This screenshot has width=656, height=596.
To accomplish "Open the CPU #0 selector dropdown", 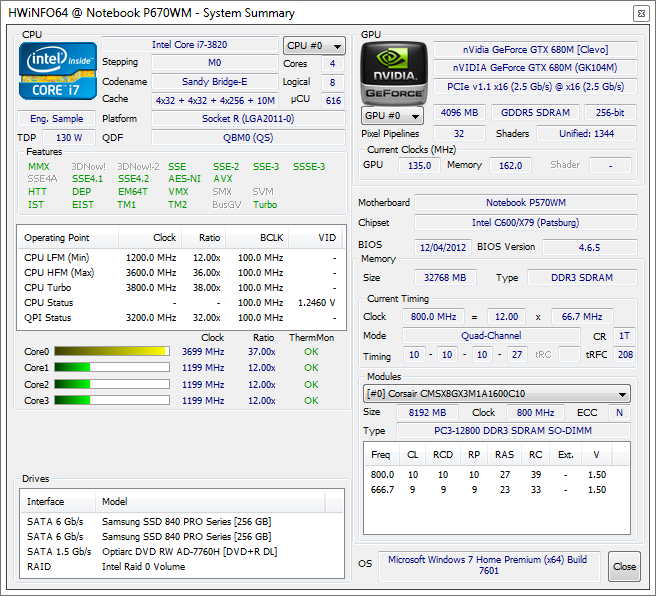I will [314, 46].
